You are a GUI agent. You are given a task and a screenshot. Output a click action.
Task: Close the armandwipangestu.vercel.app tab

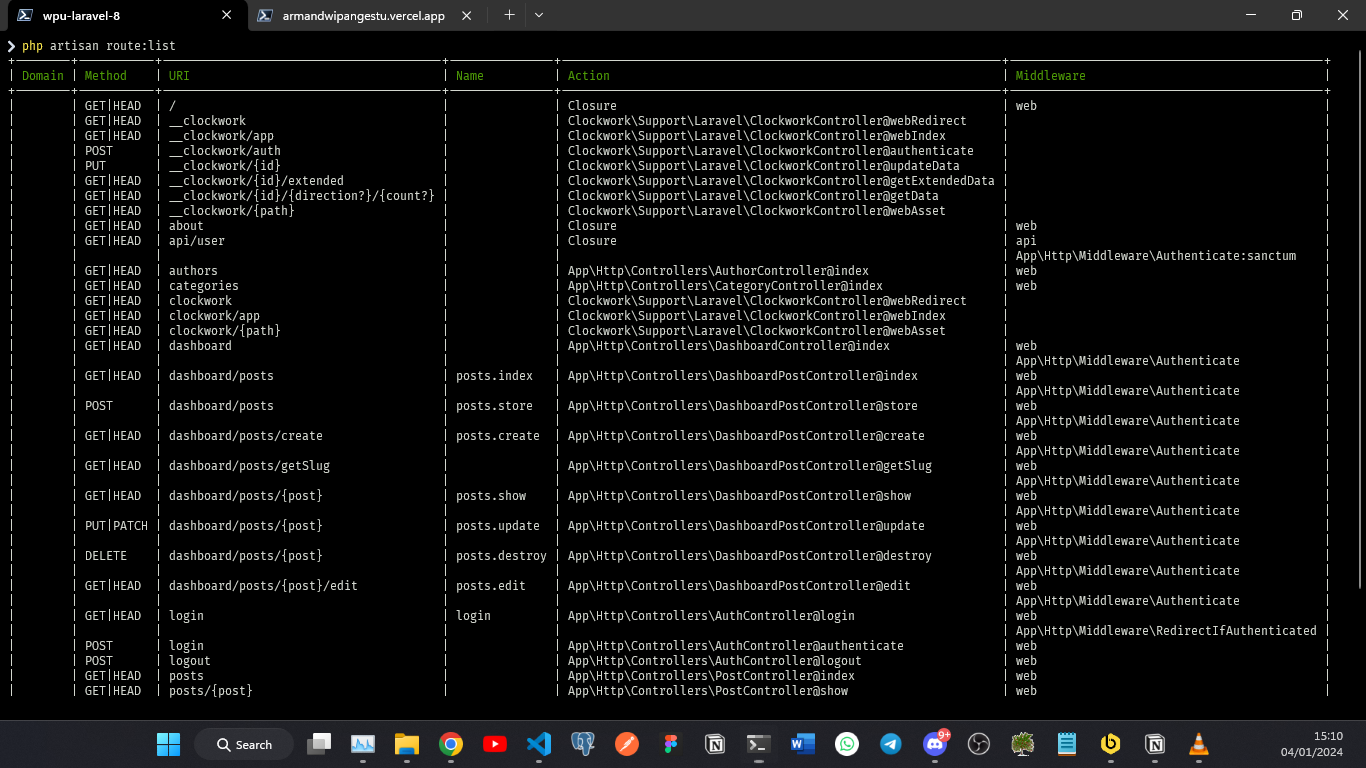(465, 15)
